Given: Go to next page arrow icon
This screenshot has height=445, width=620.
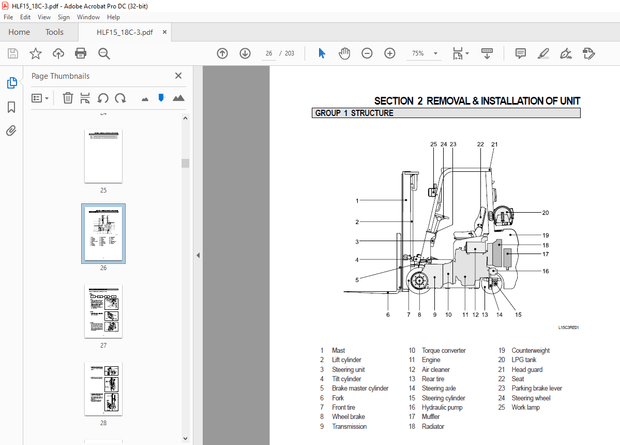Looking at the screenshot, I should point(245,53).
